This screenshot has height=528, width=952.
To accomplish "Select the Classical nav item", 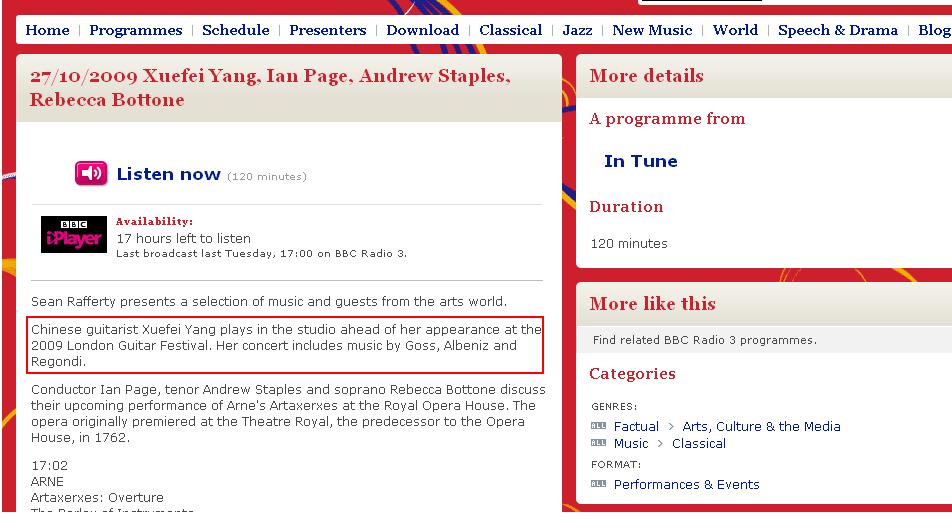I will pos(511,30).
